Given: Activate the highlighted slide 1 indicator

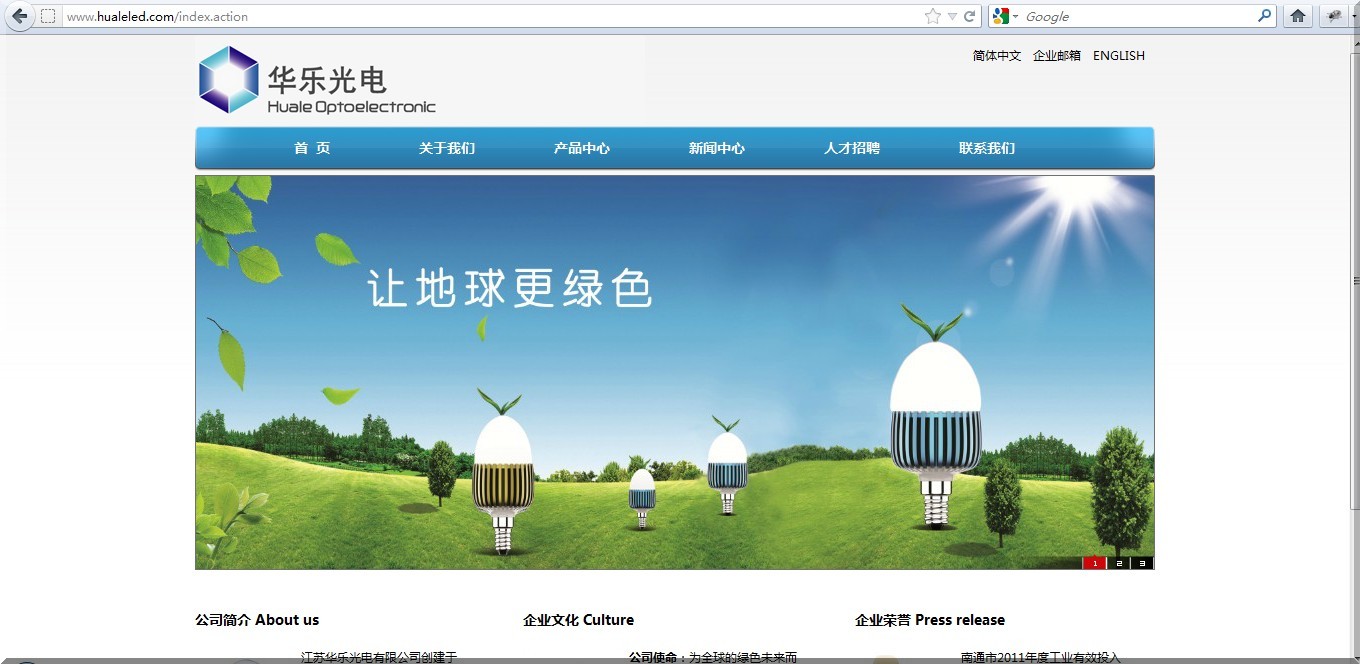Looking at the screenshot, I should pyautogui.click(x=1094, y=562).
